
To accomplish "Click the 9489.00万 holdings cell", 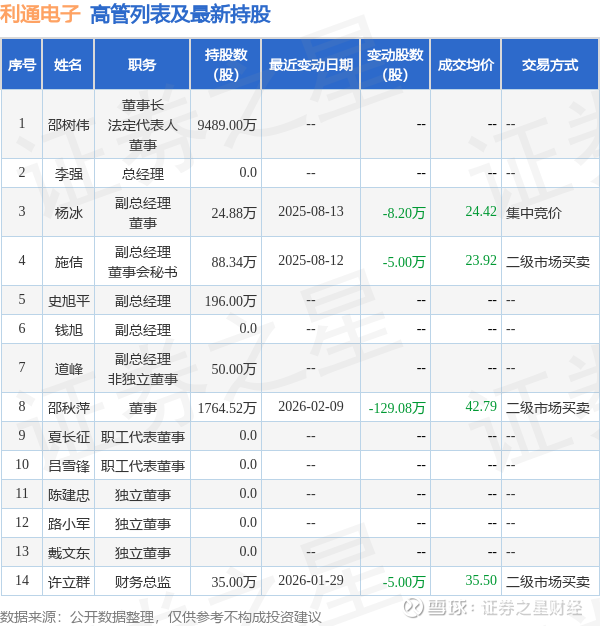I will point(227,125).
